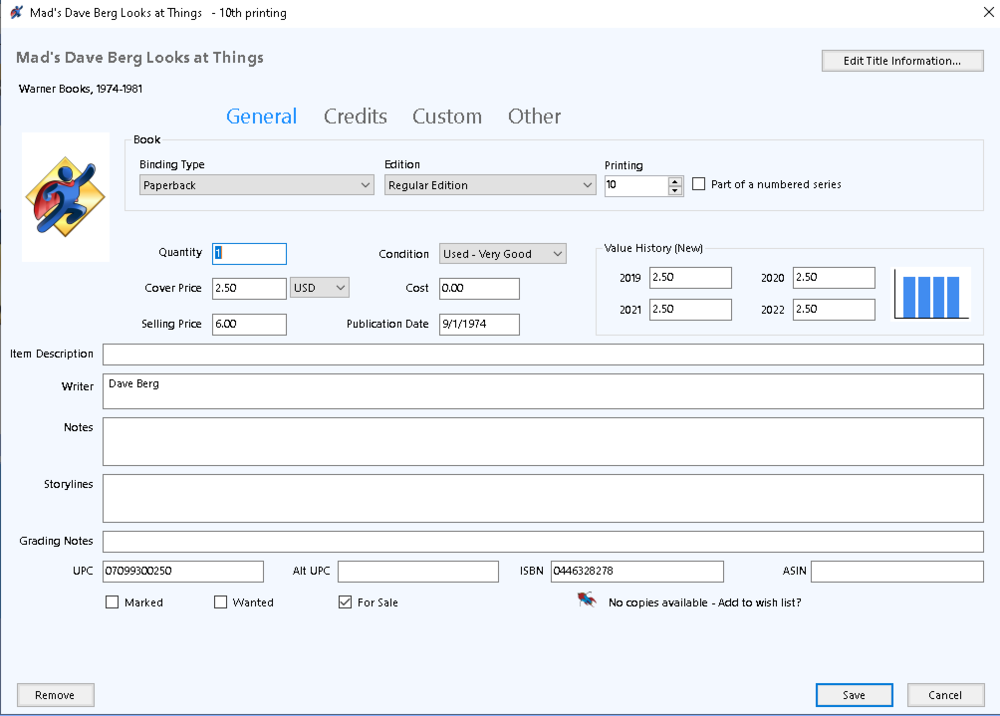Image resolution: width=1000 pixels, height=716 pixels.
Task: Click the Selling Price field
Action: [249, 324]
